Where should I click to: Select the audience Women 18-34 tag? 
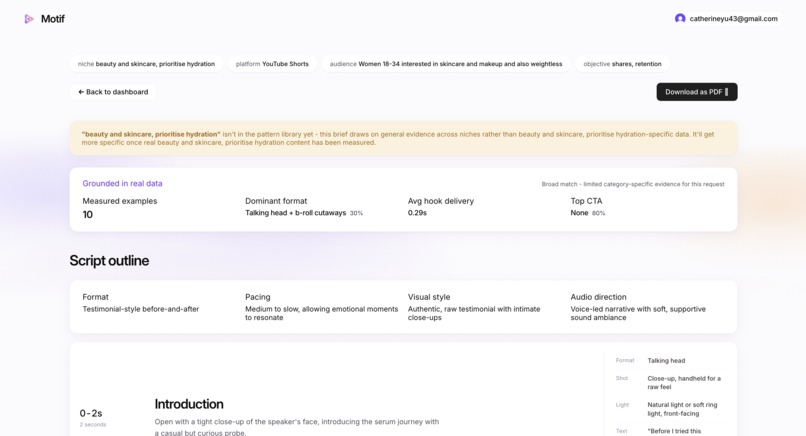tap(446, 64)
